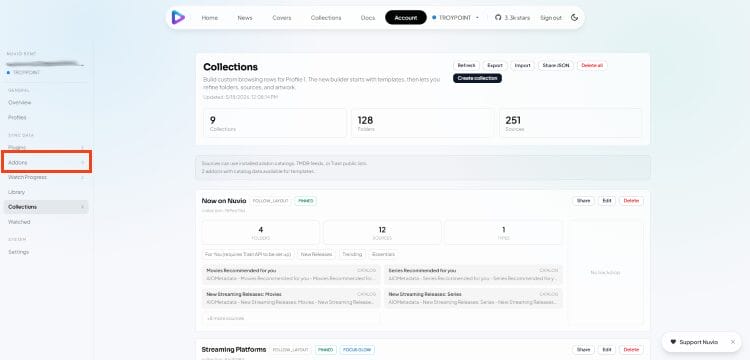This screenshot has height=360, width=750.
Task: Click the Collections page heading
Action: point(231,66)
